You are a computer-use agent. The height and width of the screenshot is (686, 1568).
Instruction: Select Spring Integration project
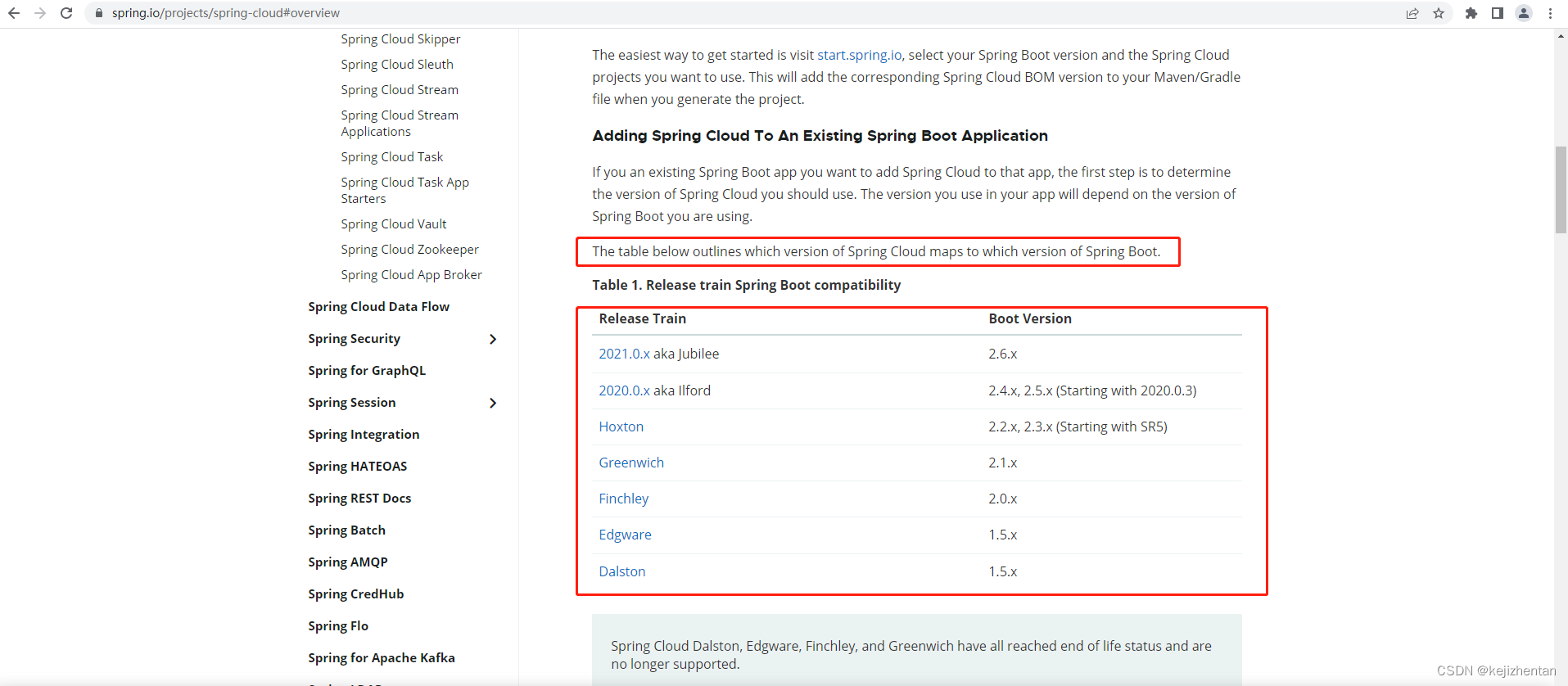coord(364,435)
